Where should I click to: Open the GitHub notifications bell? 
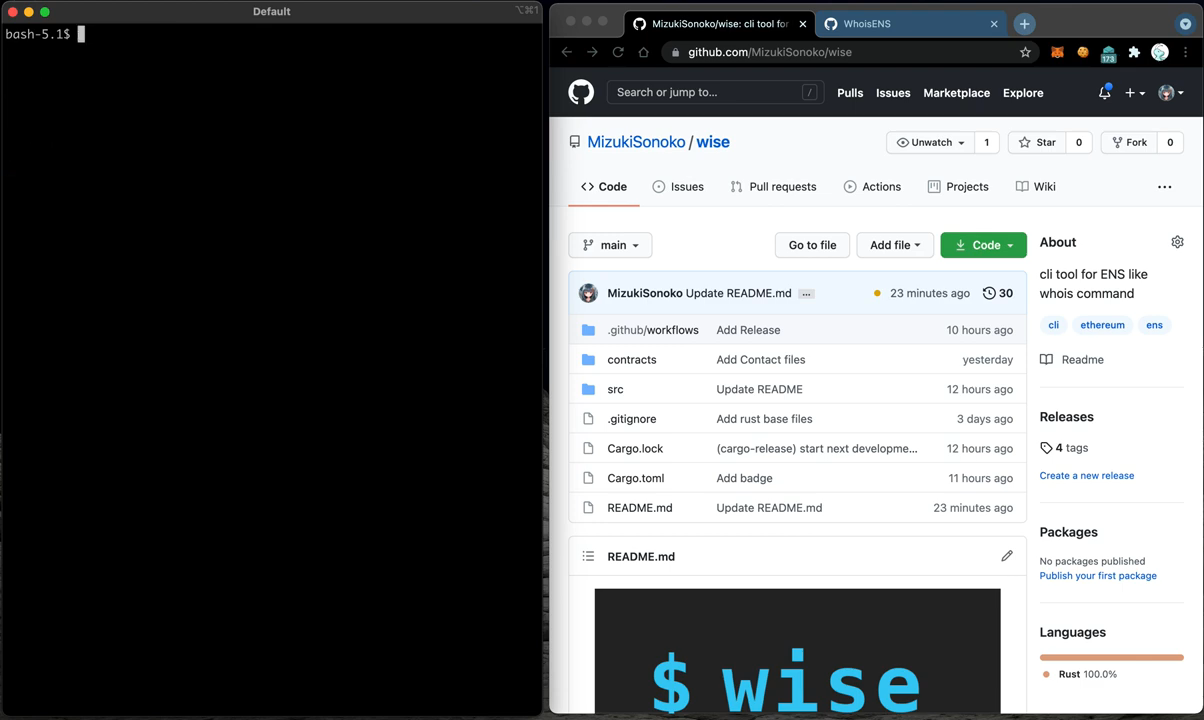click(x=1105, y=92)
